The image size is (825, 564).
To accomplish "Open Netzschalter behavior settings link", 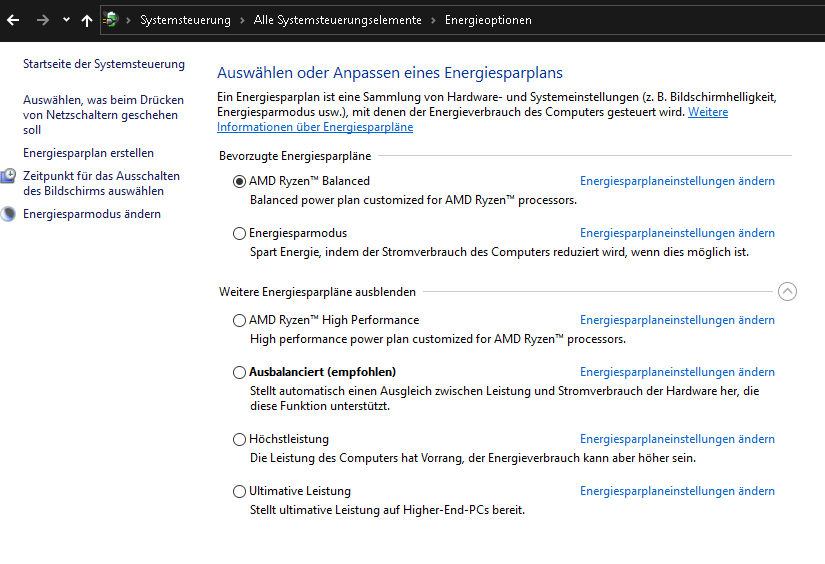I will click(103, 115).
